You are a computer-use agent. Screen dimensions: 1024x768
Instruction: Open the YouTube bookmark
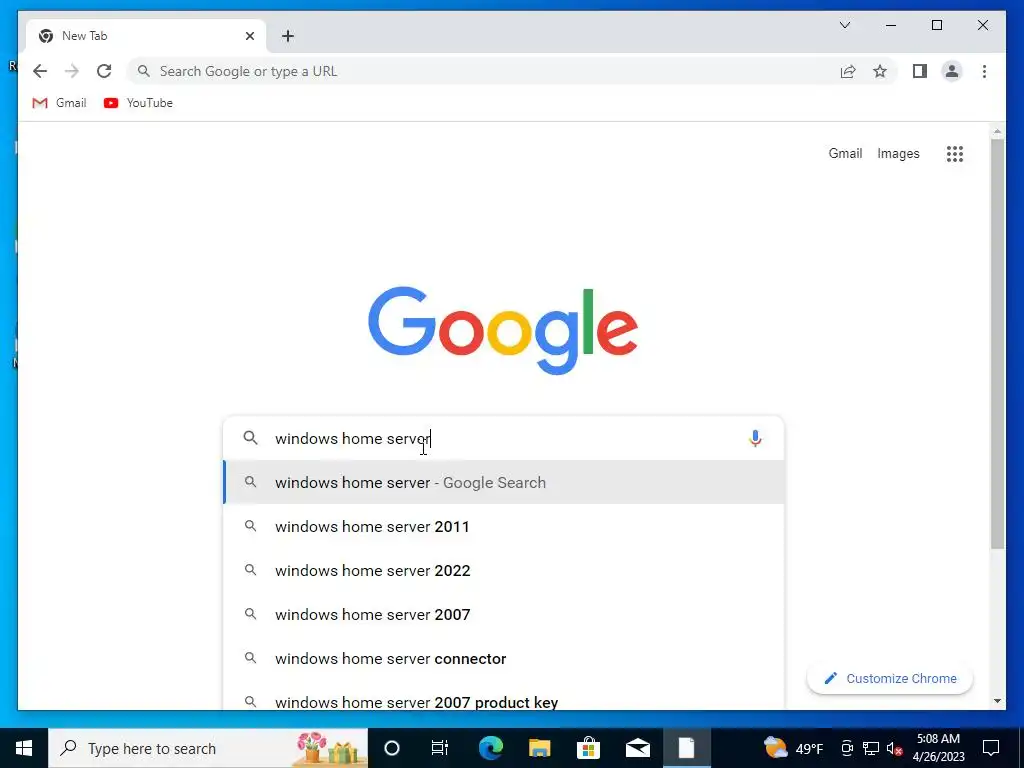138,103
